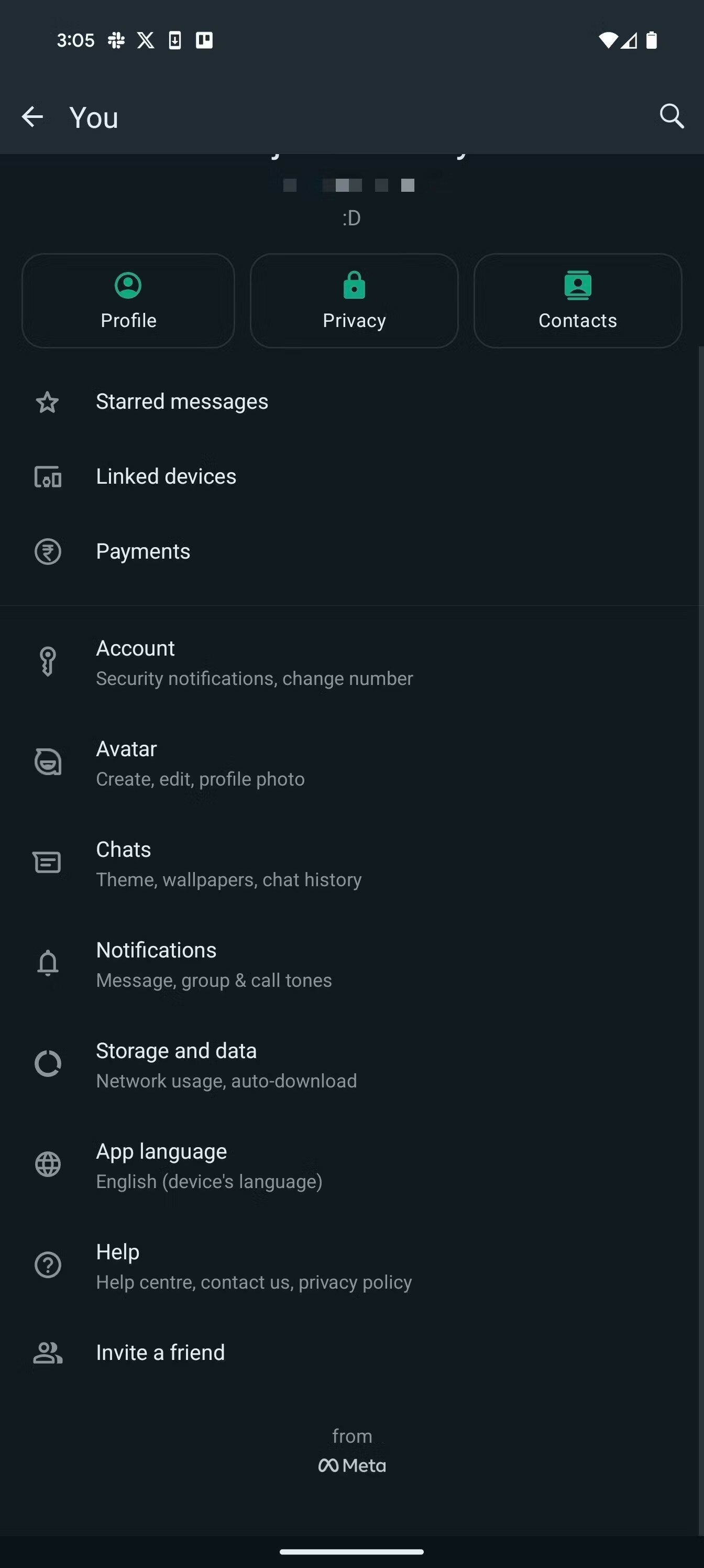The image size is (704, 1568).
Task: Open the Privacy button
Action: 354,301
